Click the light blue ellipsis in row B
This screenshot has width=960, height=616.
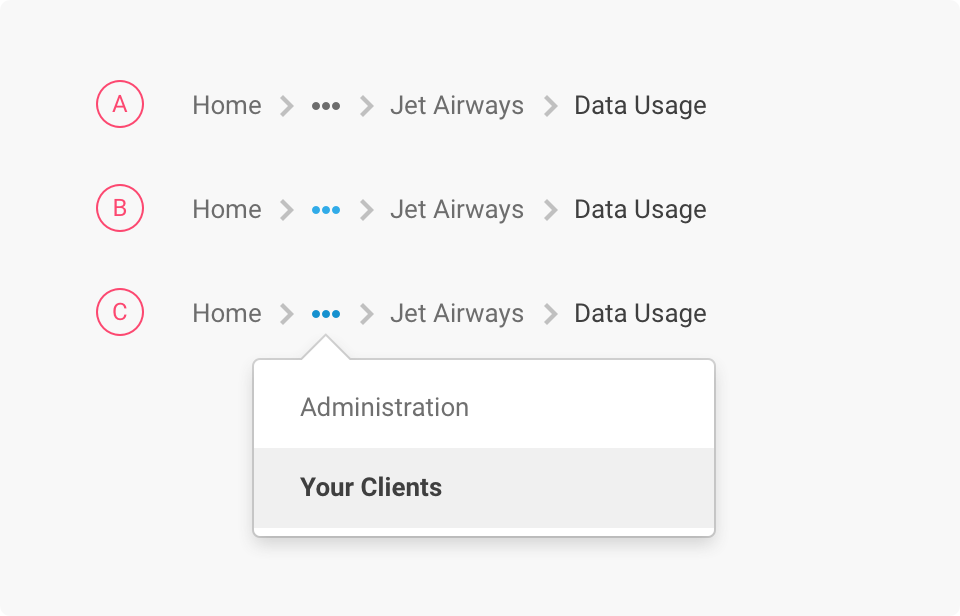tap(326, 210)
